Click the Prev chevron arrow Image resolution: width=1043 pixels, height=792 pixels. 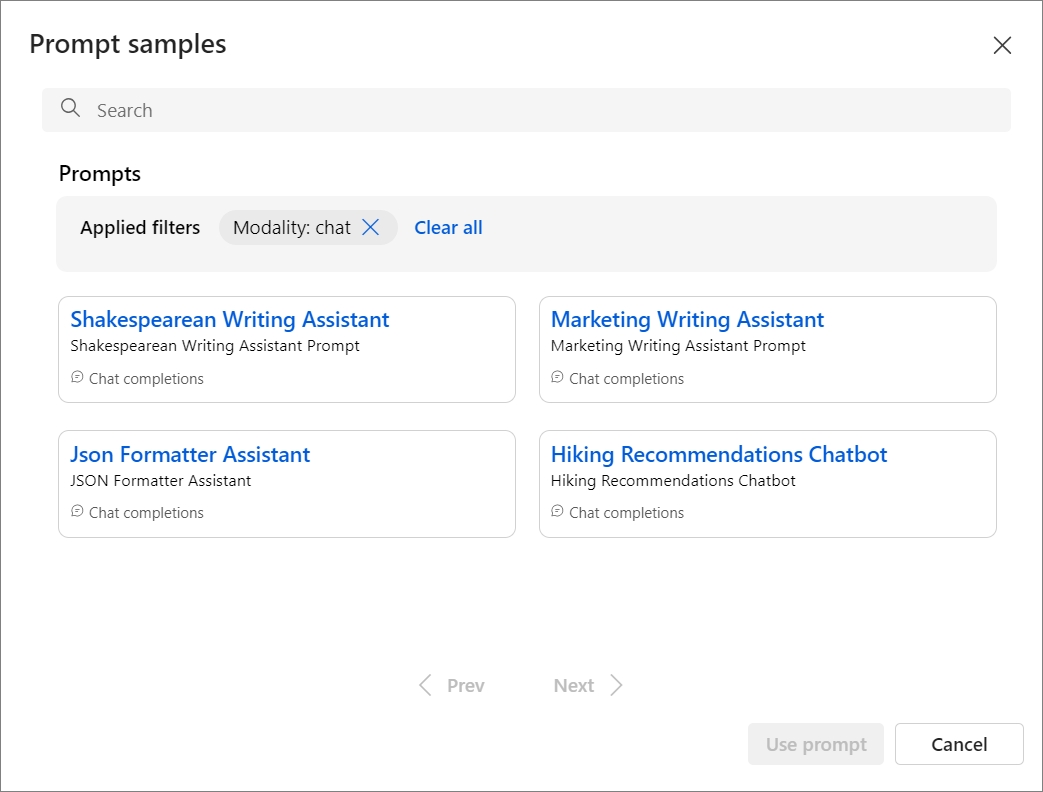(426, 685)
